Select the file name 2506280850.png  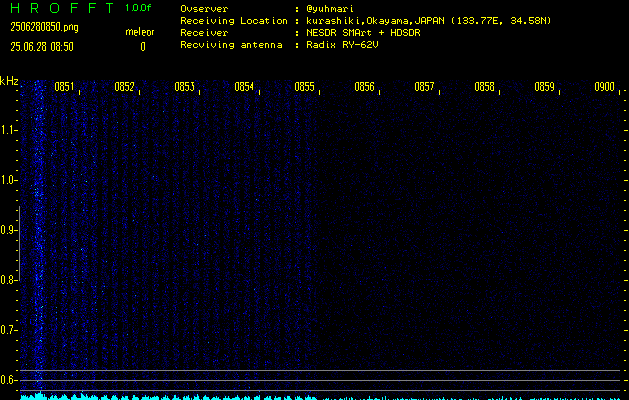[x=44, y=27]
